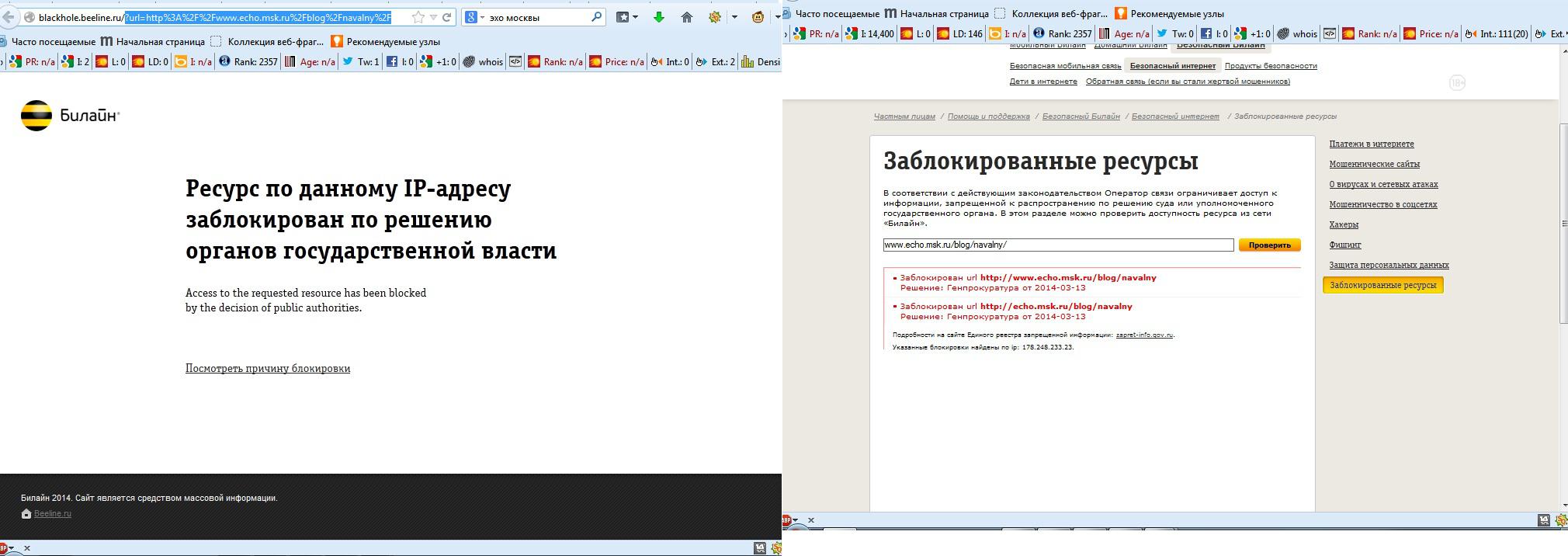
Task: Click 'Age: n/a' archive icon in left bar
Action: point(309,62)
